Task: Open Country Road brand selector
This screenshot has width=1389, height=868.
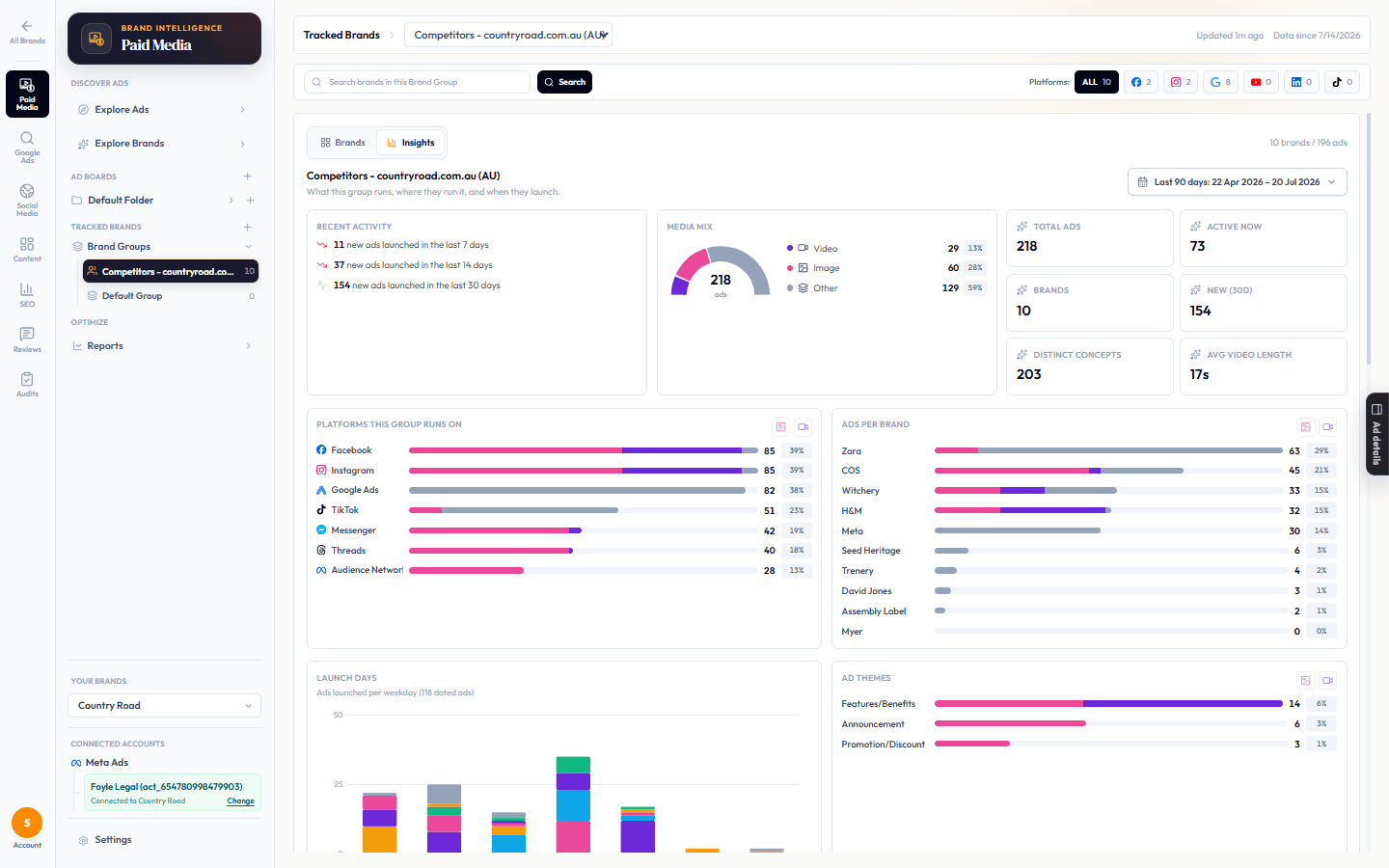Action: click(164, 706)
